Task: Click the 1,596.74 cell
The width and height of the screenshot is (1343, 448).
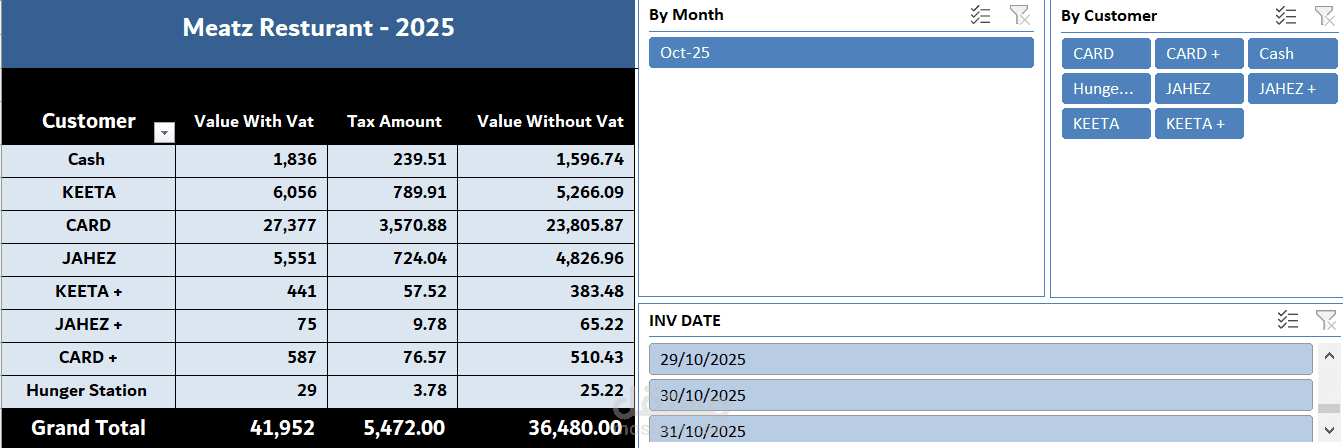Action: [x=546, y=160]
